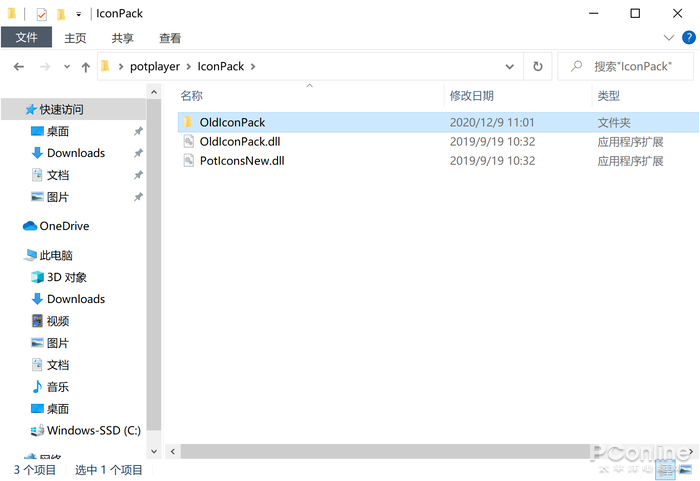700x481 pixels.
Task: Open the recent locations dropdown arrow
Action: [x=67, y=67]
